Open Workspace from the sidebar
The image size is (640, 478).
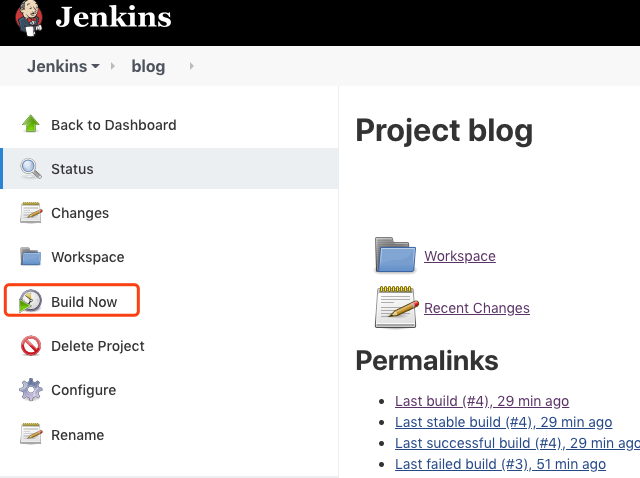(88, 257)
